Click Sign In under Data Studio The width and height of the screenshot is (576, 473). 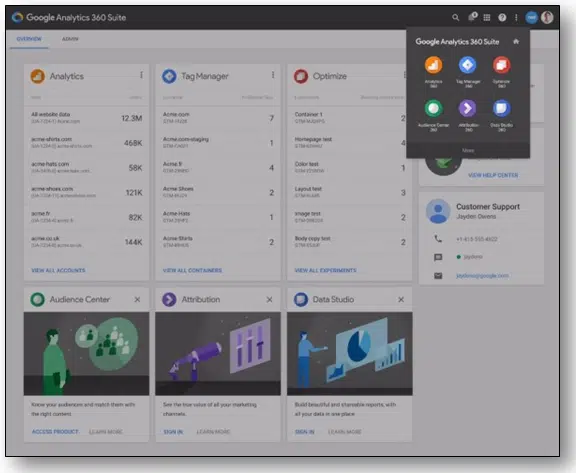(x=305, y=432)
